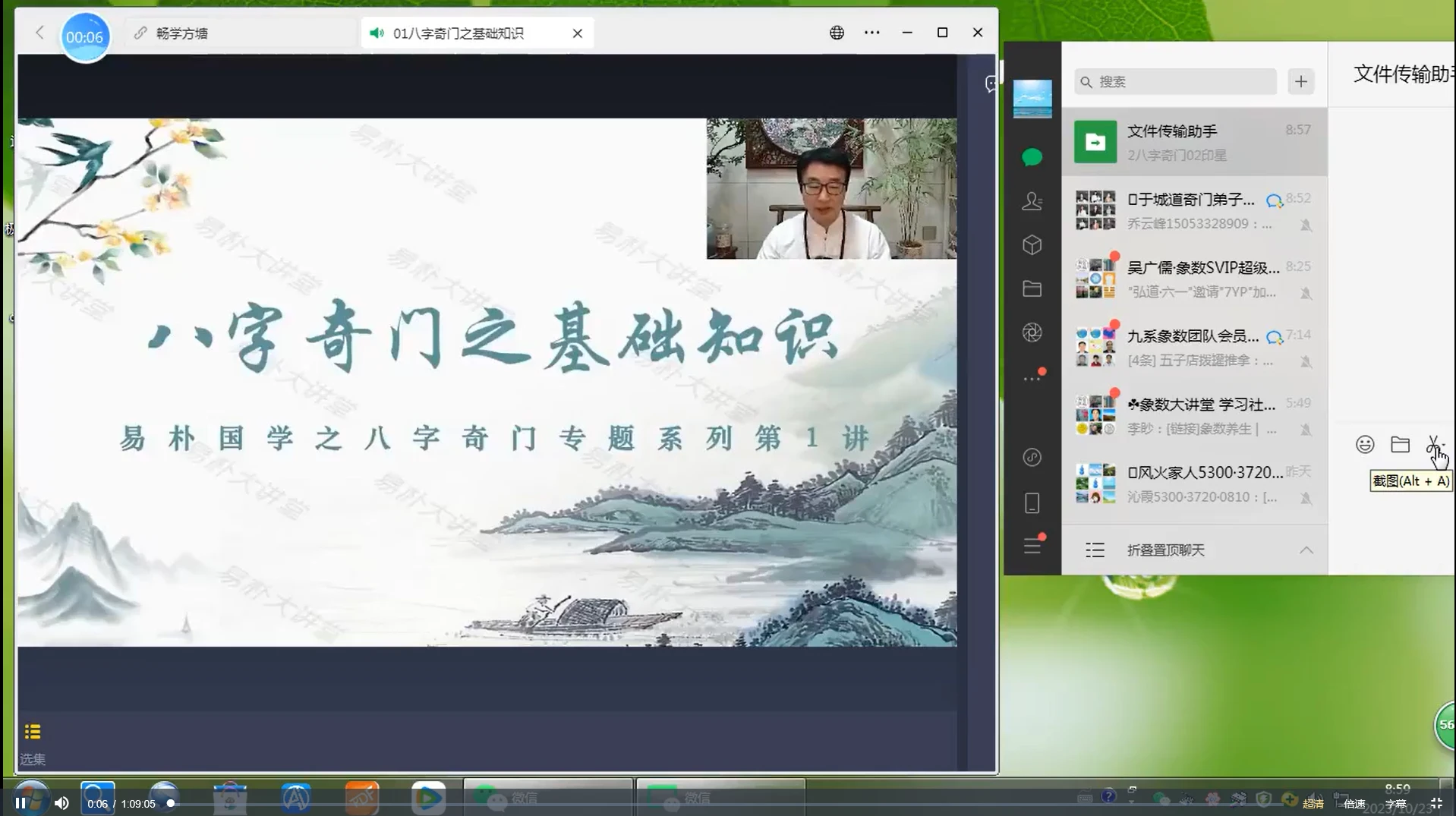1456x816 pixels.
Task: Open the globe icon in player title bar
Action: coord(837,33)
